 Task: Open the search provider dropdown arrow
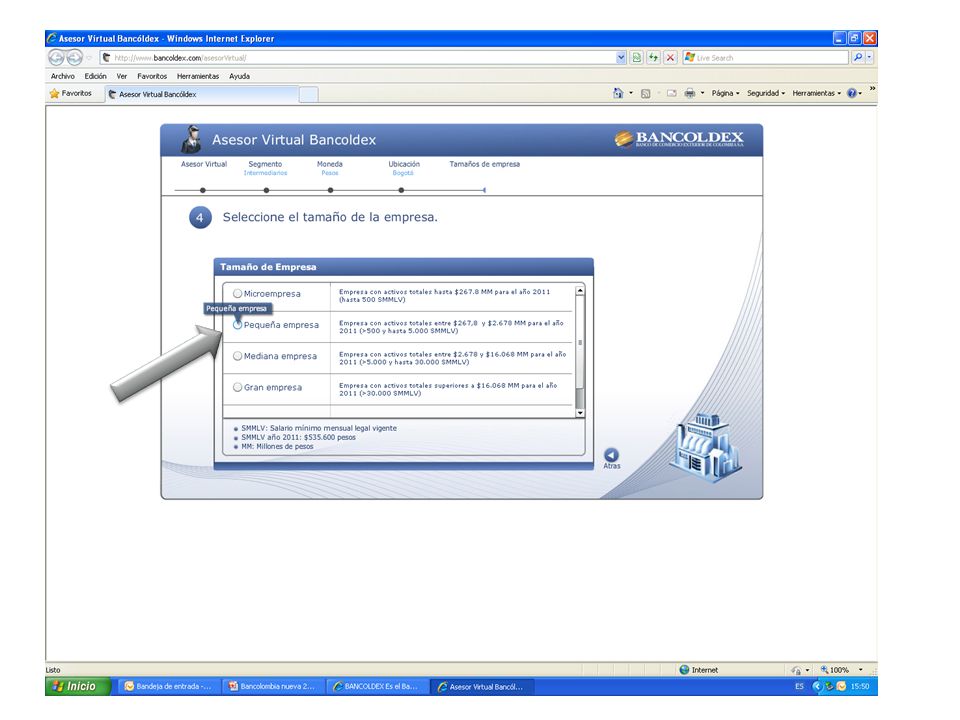click(869, 58)
